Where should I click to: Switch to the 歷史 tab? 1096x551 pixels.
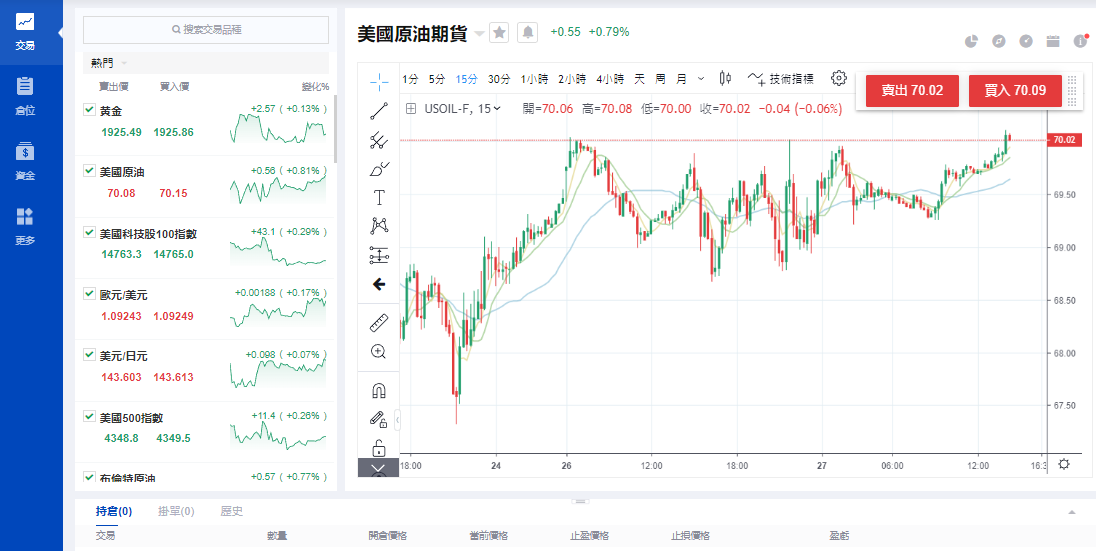pos(231,512)
